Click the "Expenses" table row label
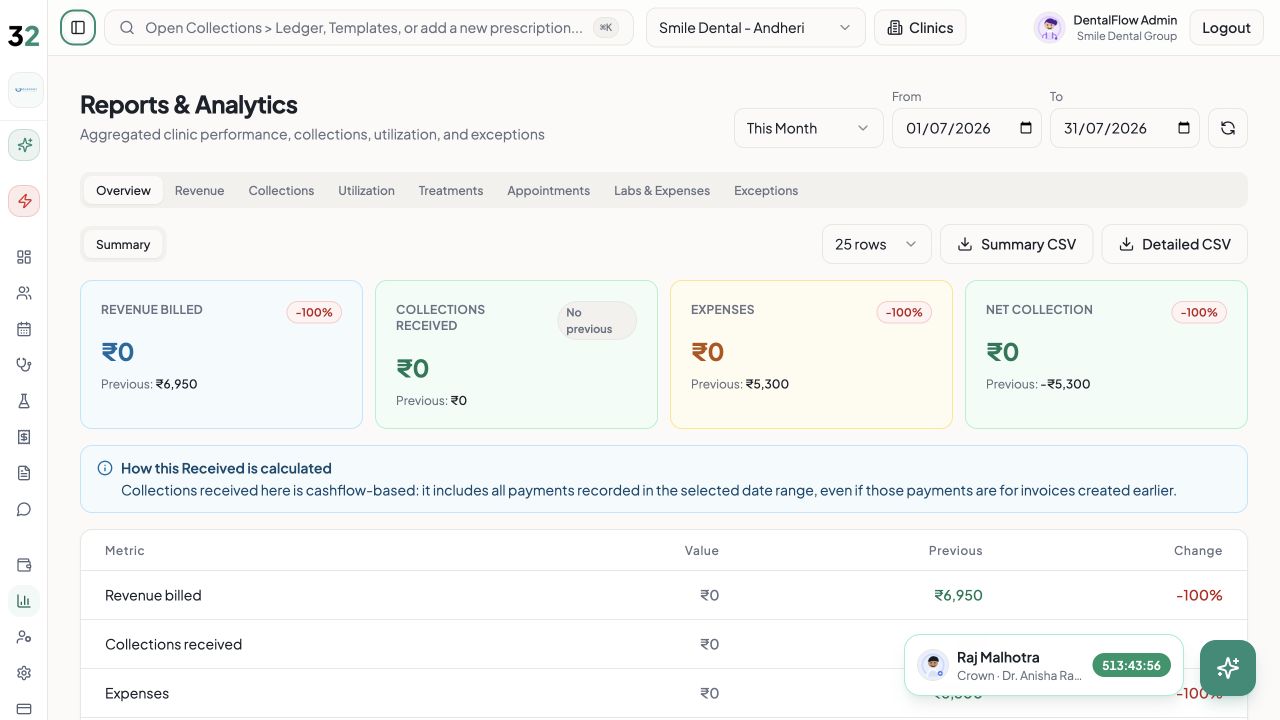The height and width of the screenshot is (720, 1280). pyautogui.click(x=137, y=693)
